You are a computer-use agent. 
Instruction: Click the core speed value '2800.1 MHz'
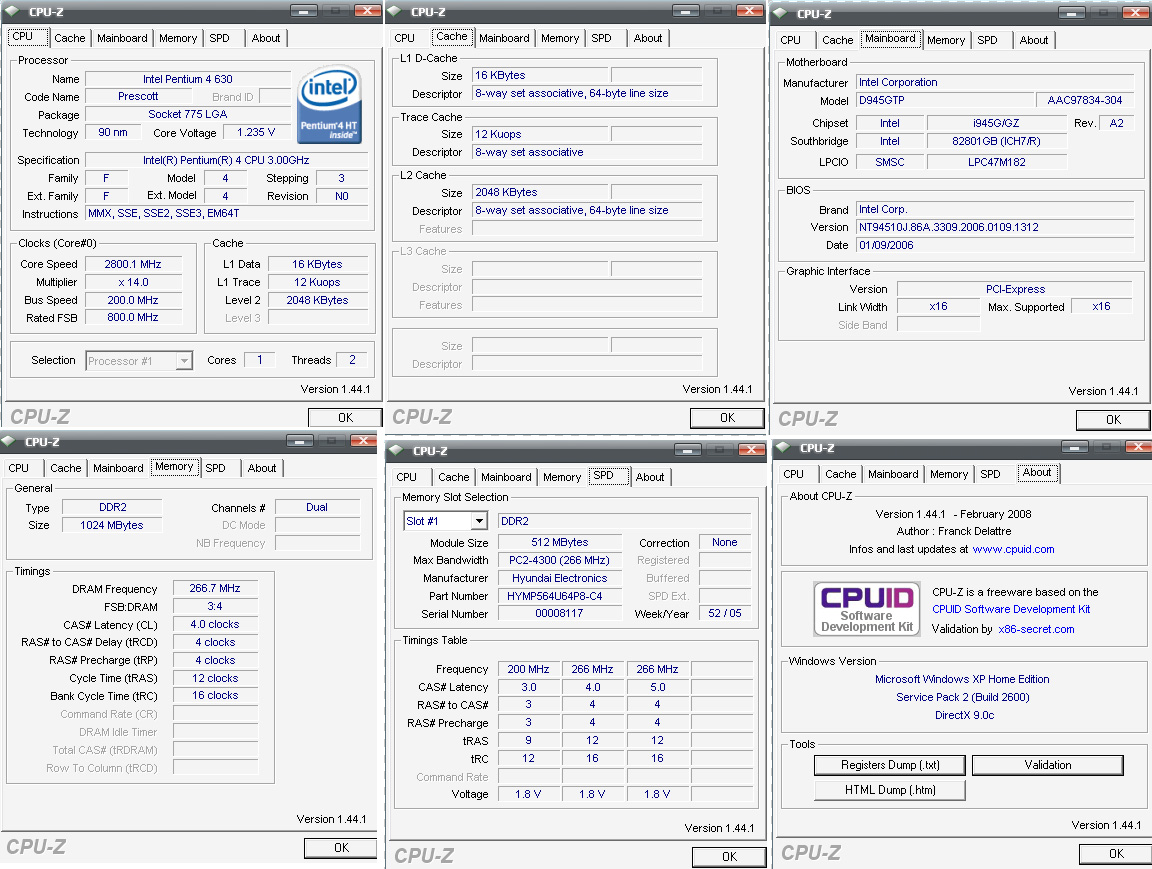(132, 264)
